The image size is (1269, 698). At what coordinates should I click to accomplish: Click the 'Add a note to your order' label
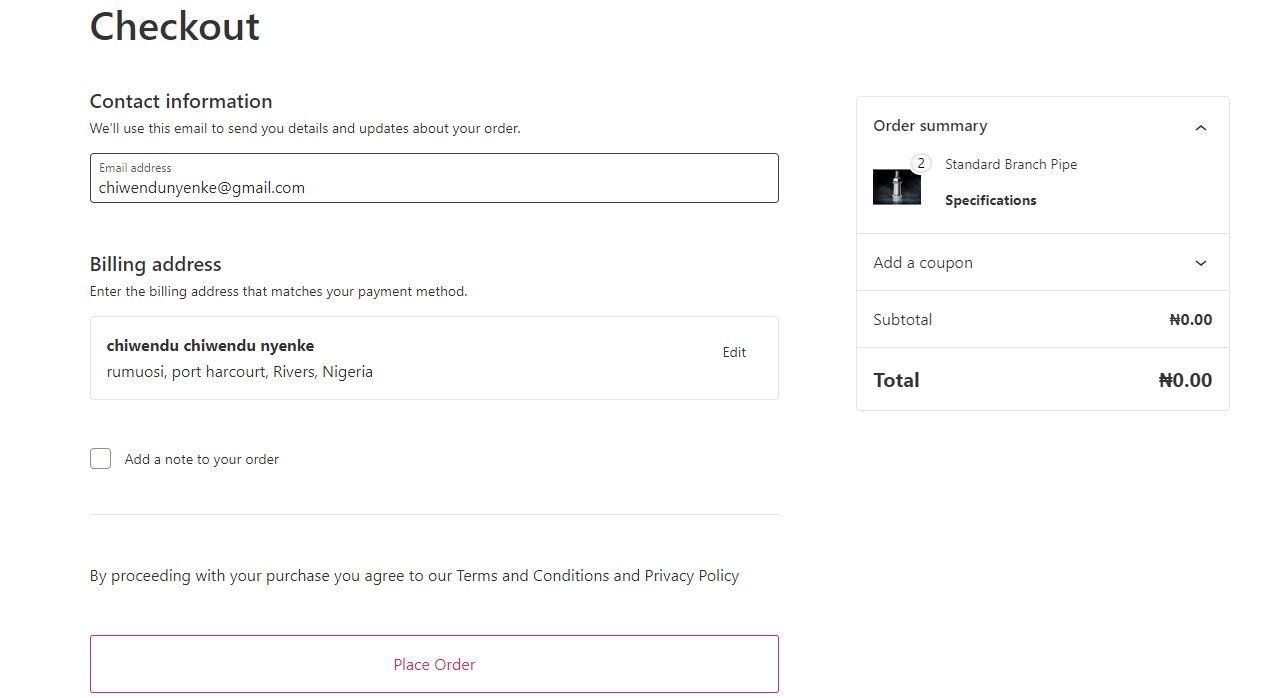tap(201, 460)
